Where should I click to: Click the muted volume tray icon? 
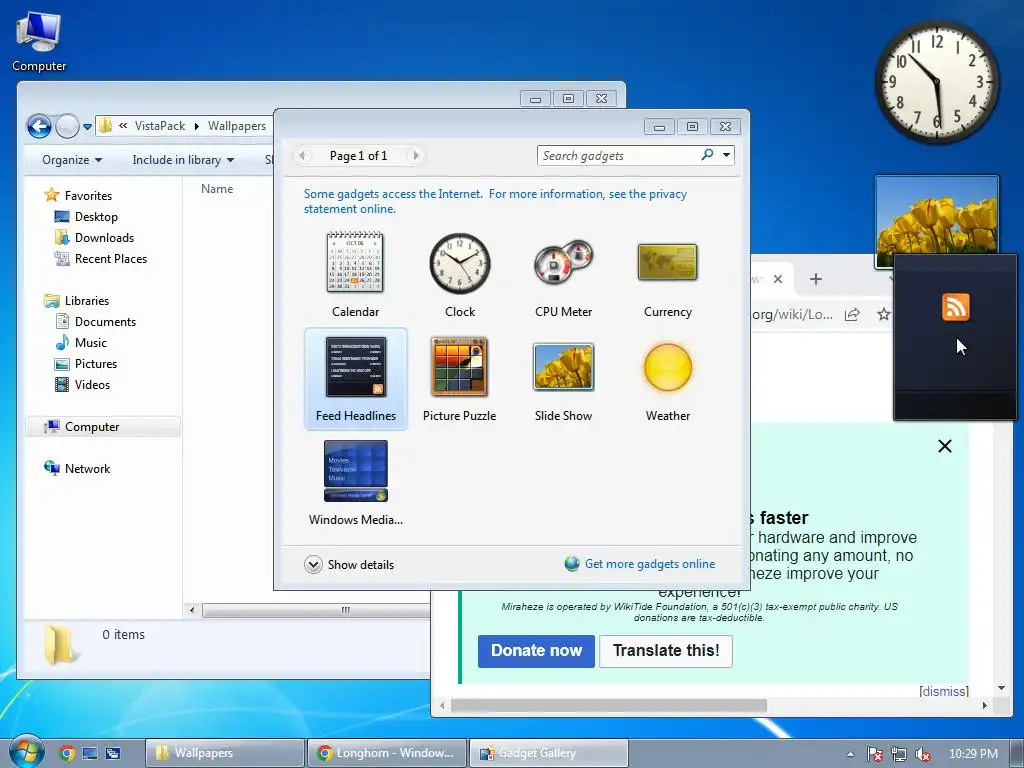tap(923, 754)
